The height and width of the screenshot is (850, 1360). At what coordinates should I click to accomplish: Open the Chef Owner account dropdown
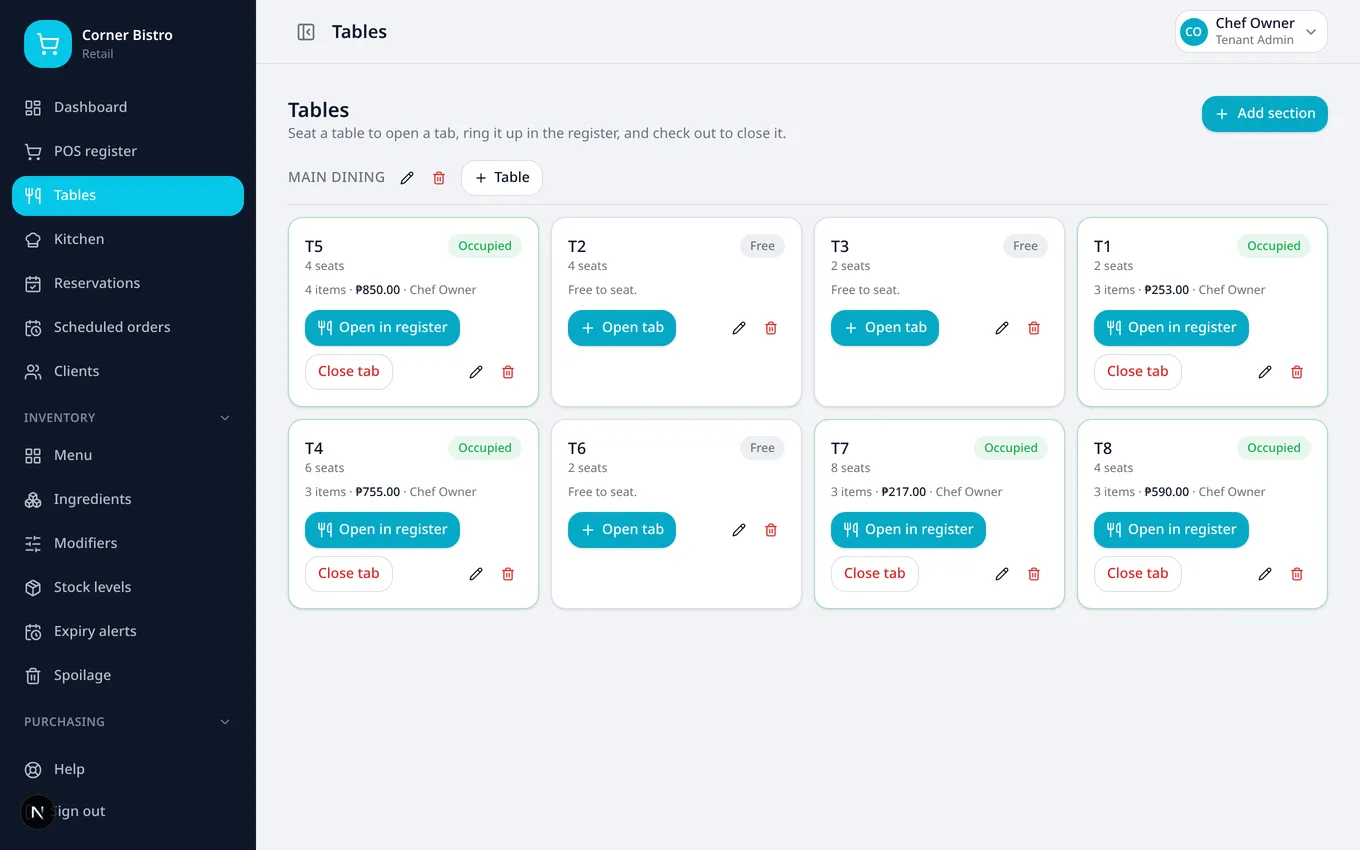point(1251,32)
